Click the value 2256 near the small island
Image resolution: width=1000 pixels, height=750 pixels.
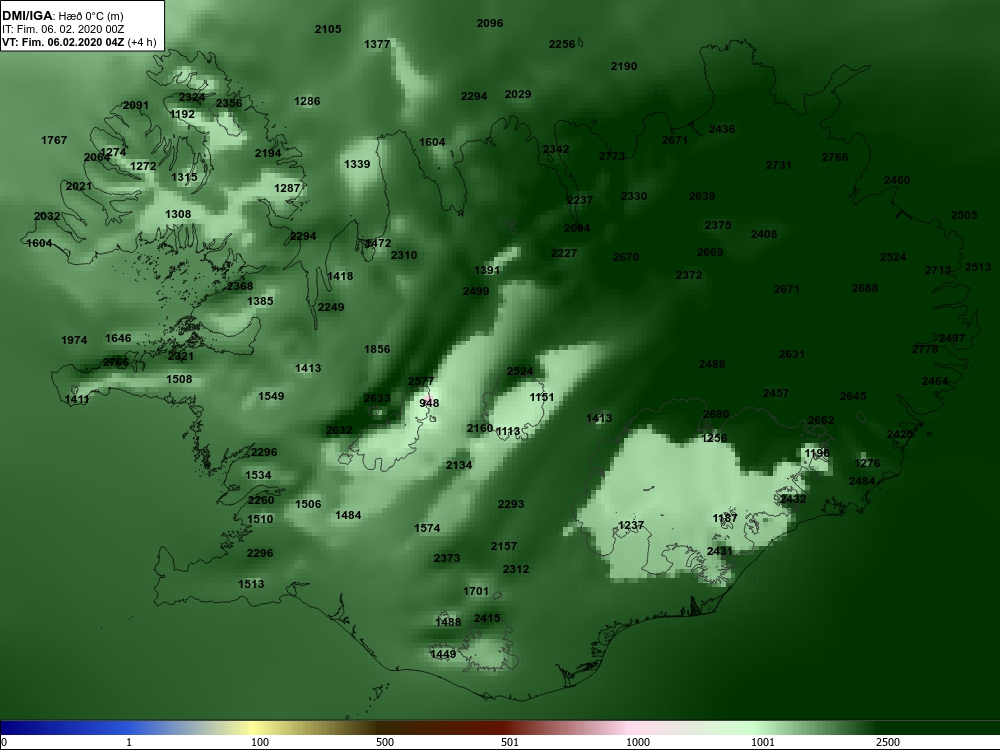(x=562, y=44)
